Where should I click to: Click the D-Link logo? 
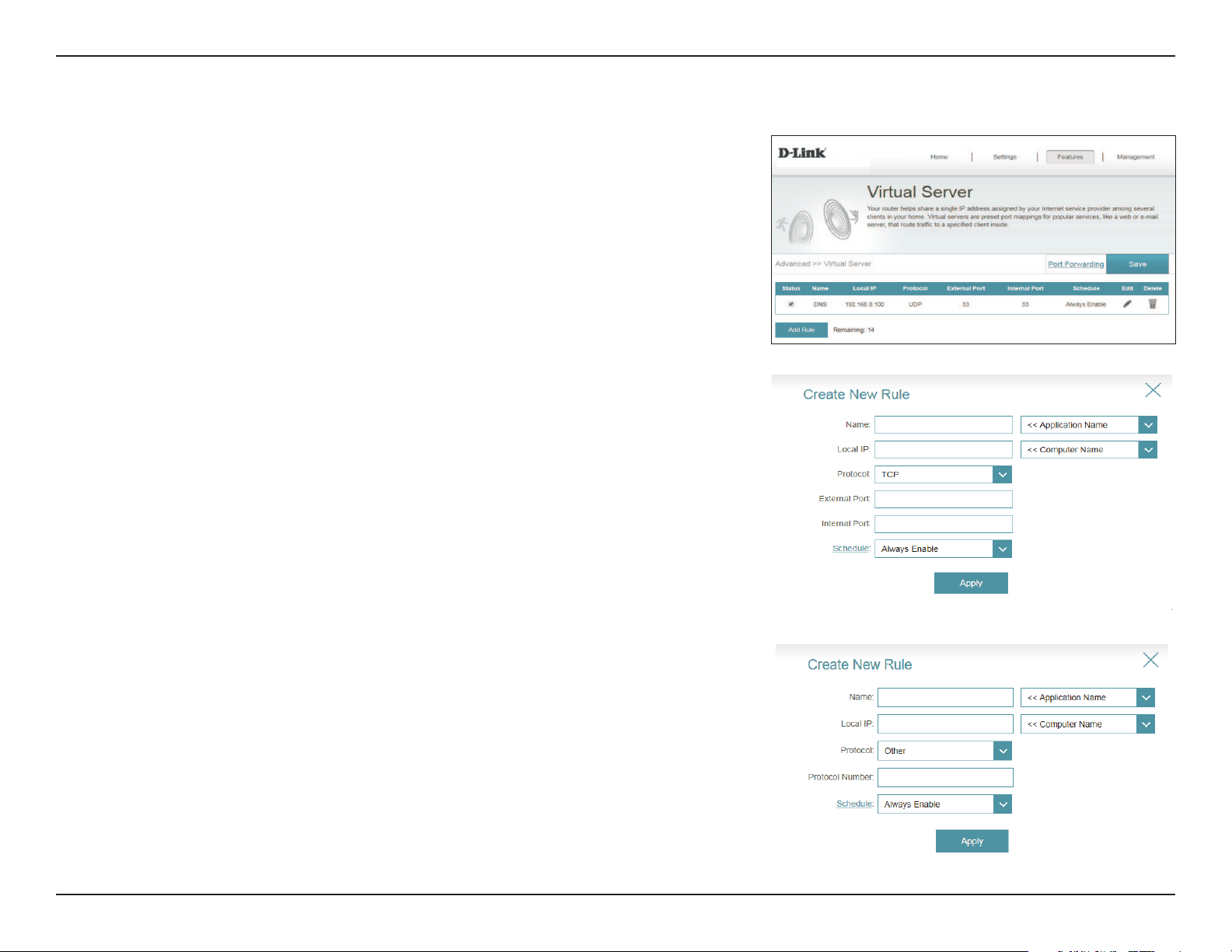[x=802, y=153]
